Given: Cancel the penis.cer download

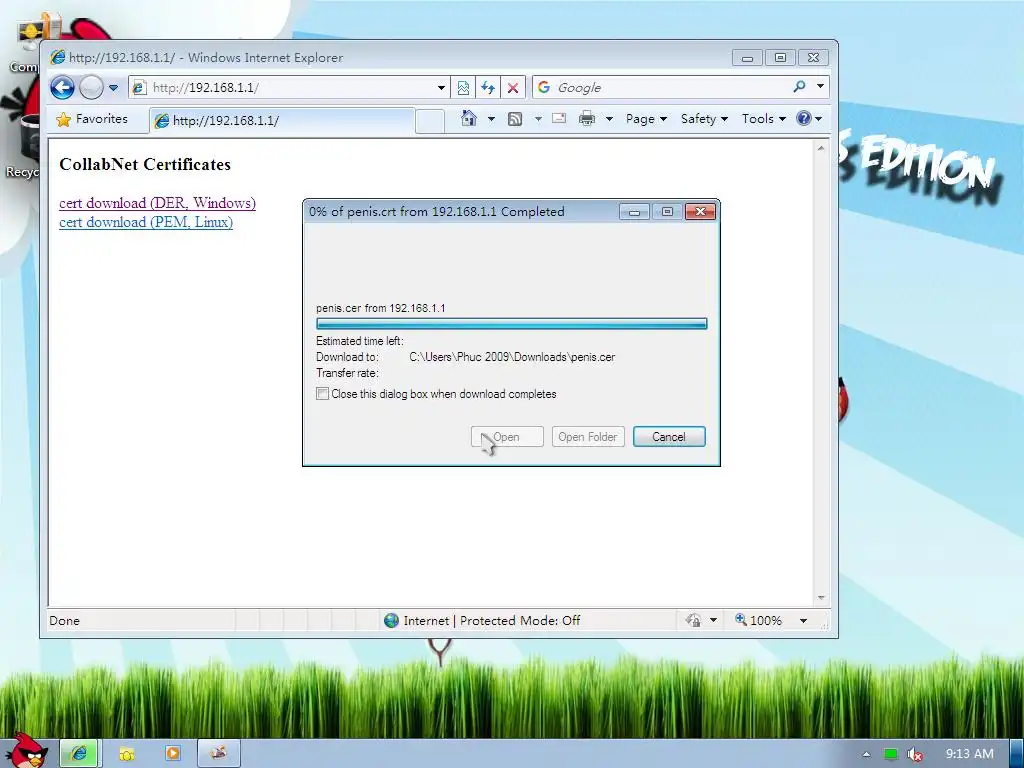Looking at the screenshot, I should point(669,437).
